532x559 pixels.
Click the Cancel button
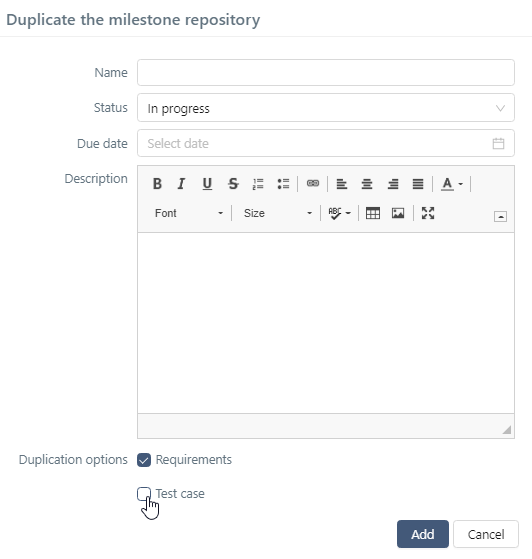tap(486, 534)
